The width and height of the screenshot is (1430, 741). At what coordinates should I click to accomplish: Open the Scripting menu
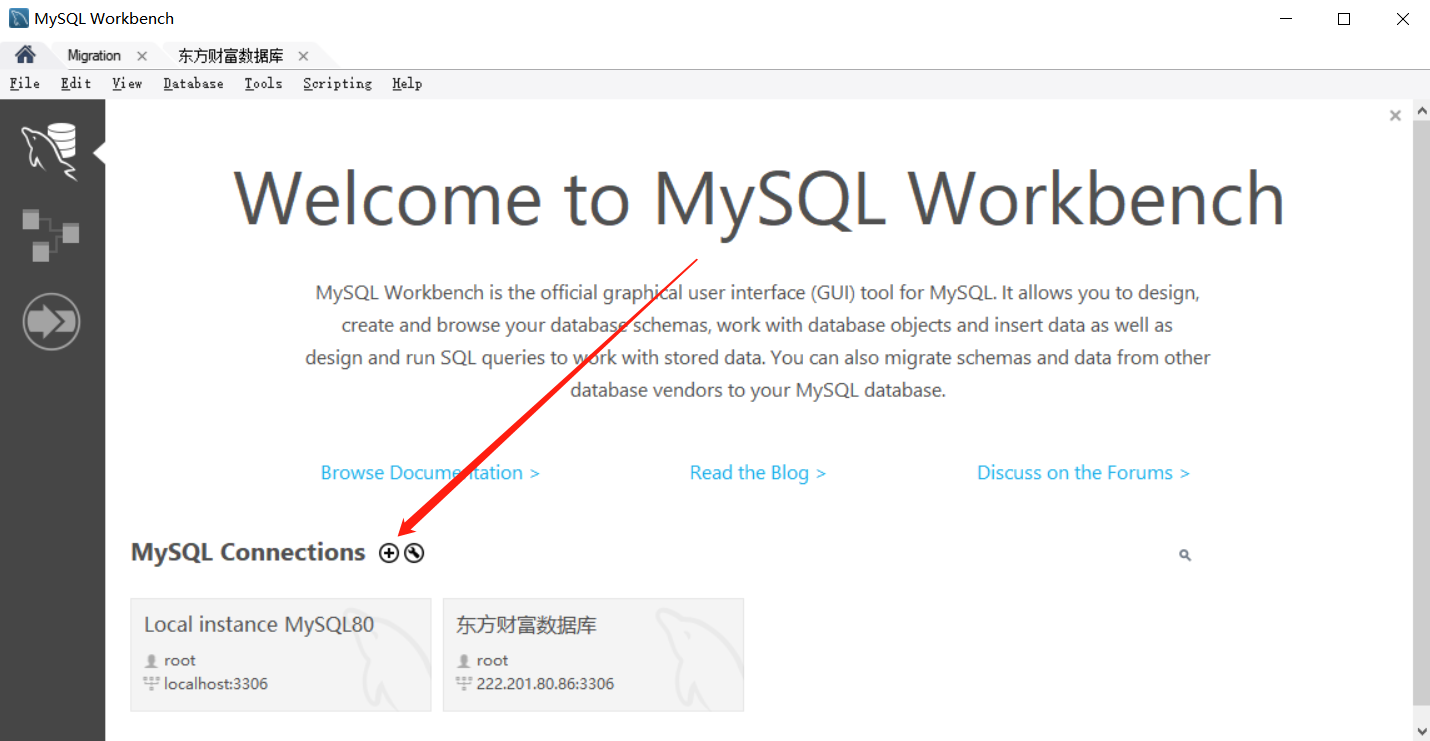click(x=337, y=84)
